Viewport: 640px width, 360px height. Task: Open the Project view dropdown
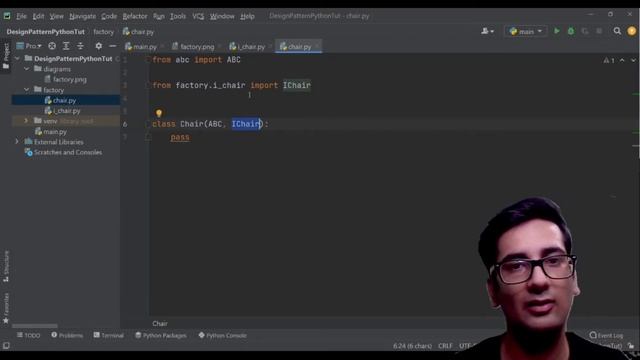coord(29,46)
